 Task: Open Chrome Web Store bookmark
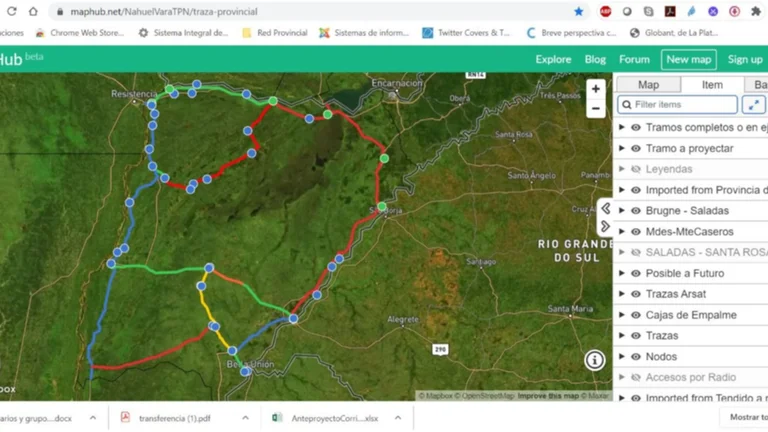pos(80,33)
